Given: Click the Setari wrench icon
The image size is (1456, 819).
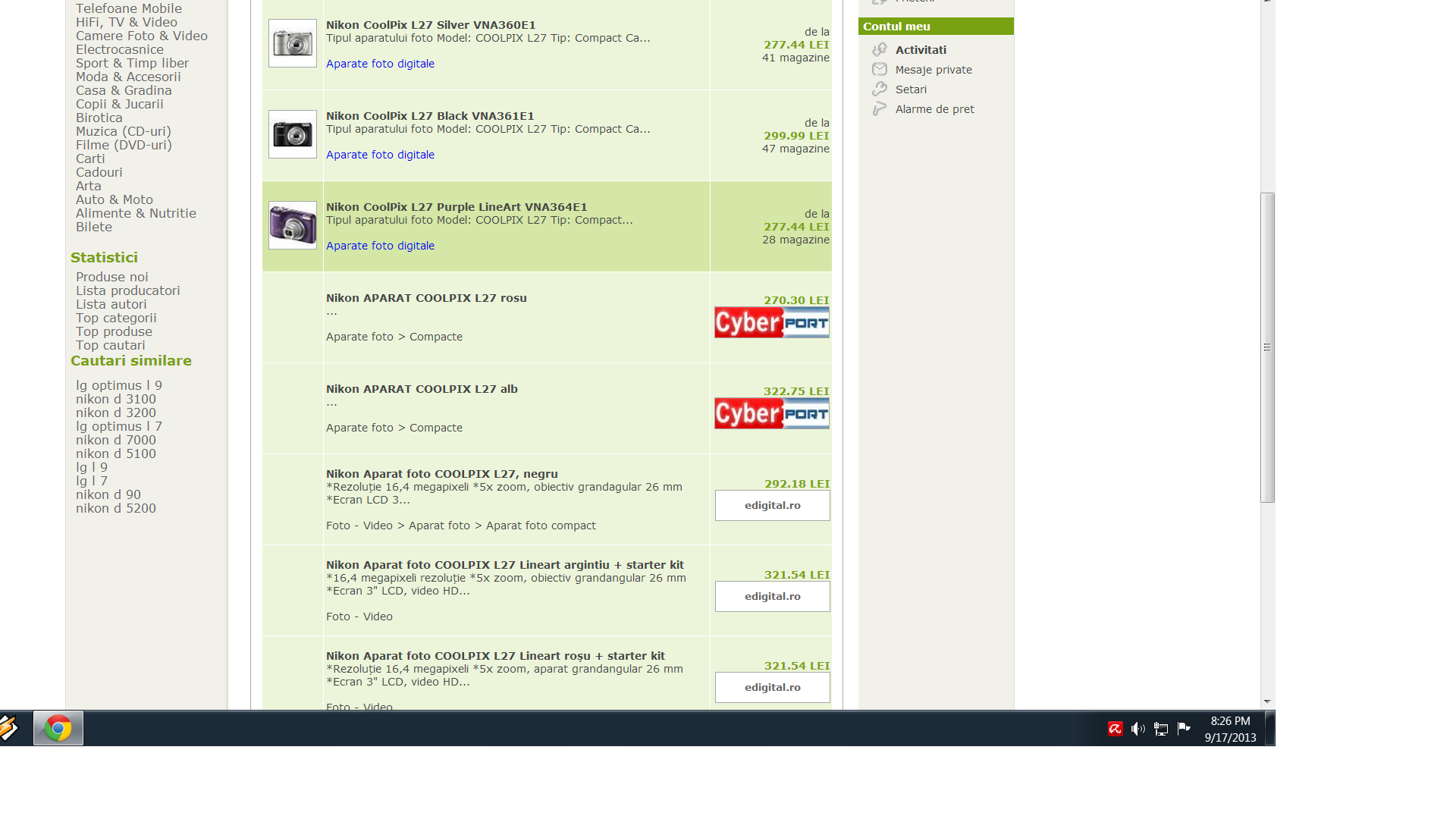Looking at the screenshot, I should (x=880, y=89).
